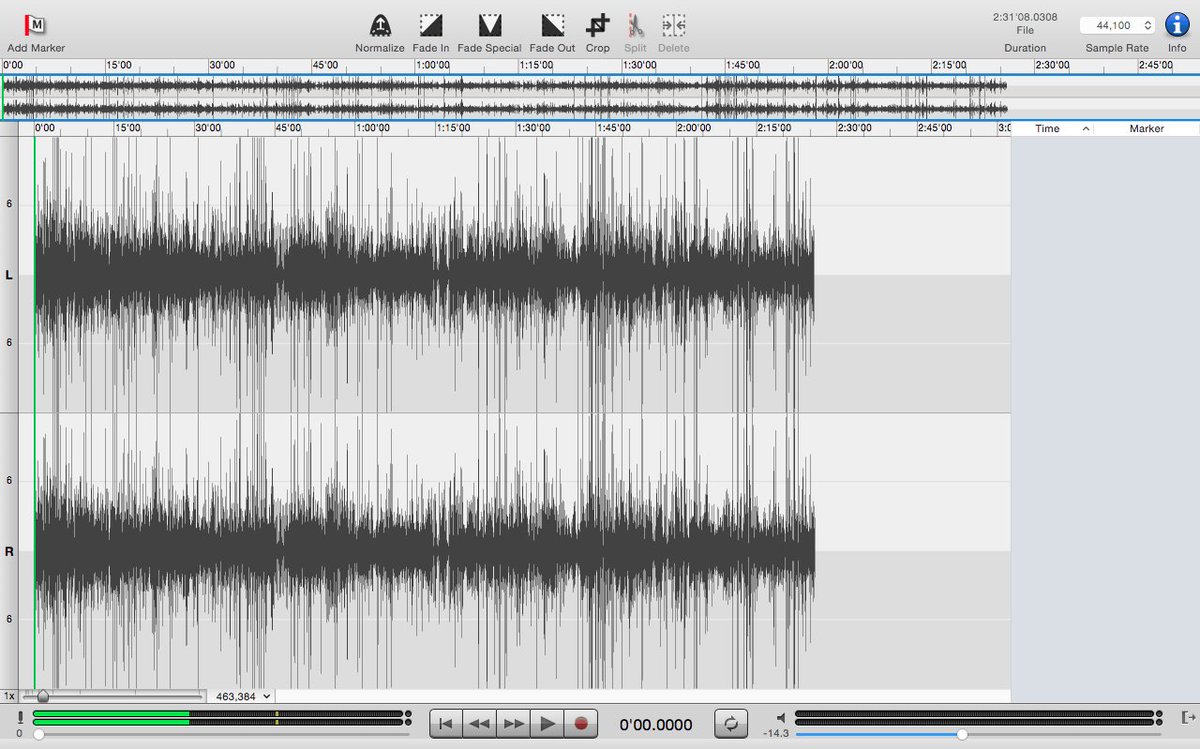The width and height of the screenshot is (1200, 749).
Task: Toggle loop playback button
Action: click(730, 723)
